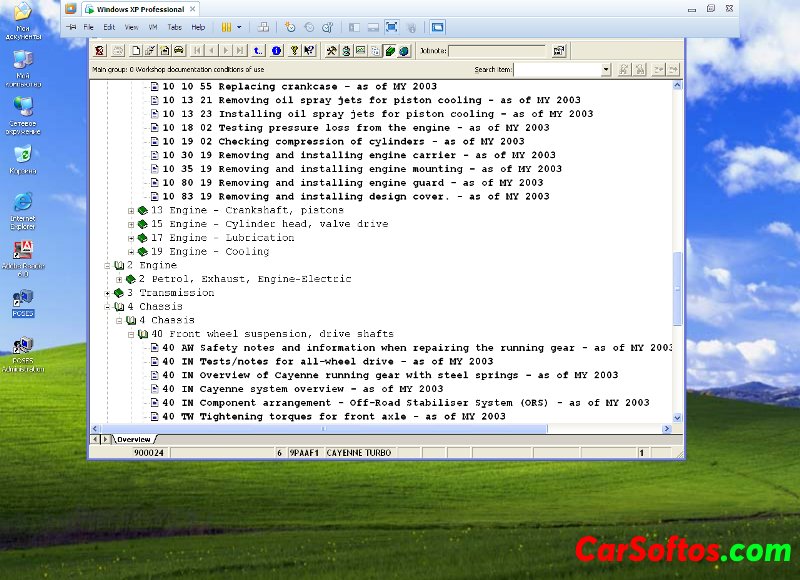Open the VM menu
The width and height of the screenshot is (800, 580).
coord(153,27)
